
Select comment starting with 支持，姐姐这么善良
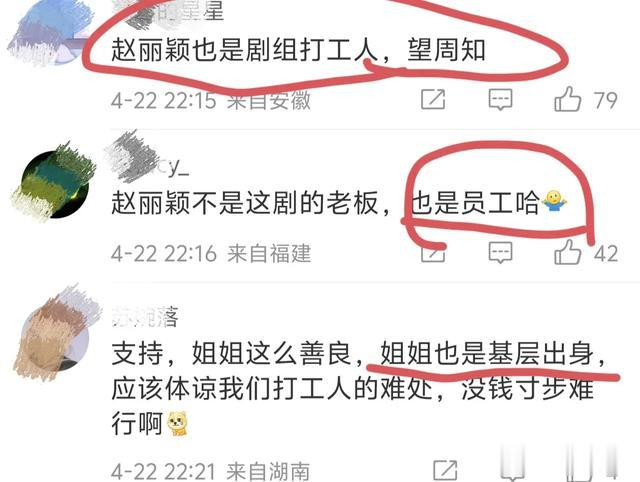[358, 388]
